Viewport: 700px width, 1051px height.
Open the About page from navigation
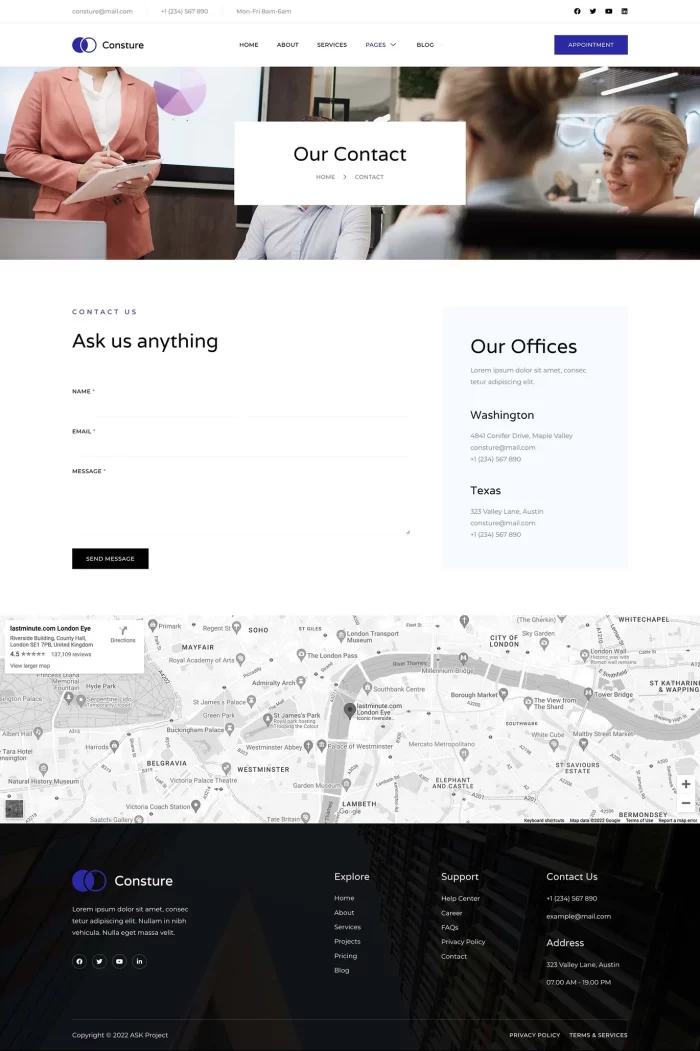[x=287, y=45]
